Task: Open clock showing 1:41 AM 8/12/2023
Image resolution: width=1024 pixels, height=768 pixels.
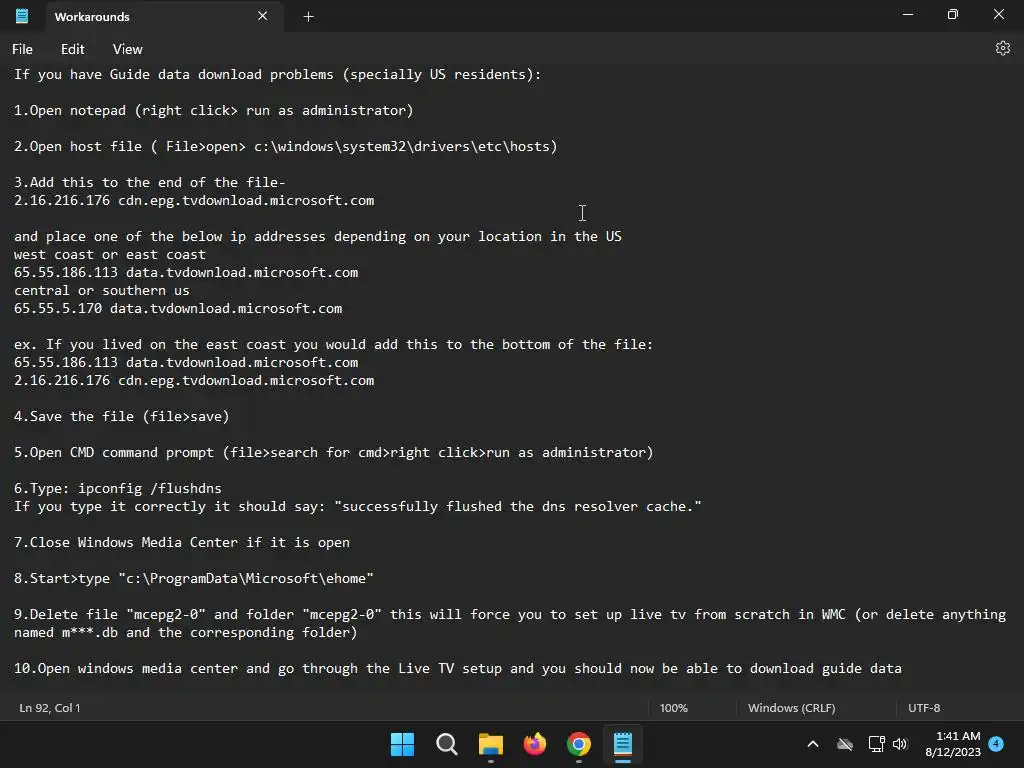Action: 953,744
